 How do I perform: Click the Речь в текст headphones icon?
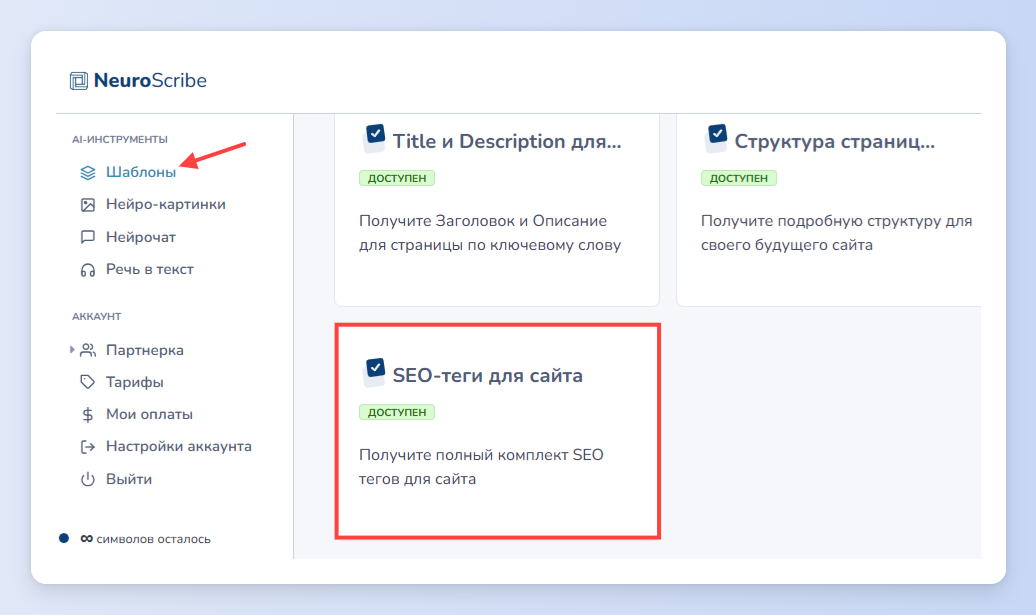88,270
